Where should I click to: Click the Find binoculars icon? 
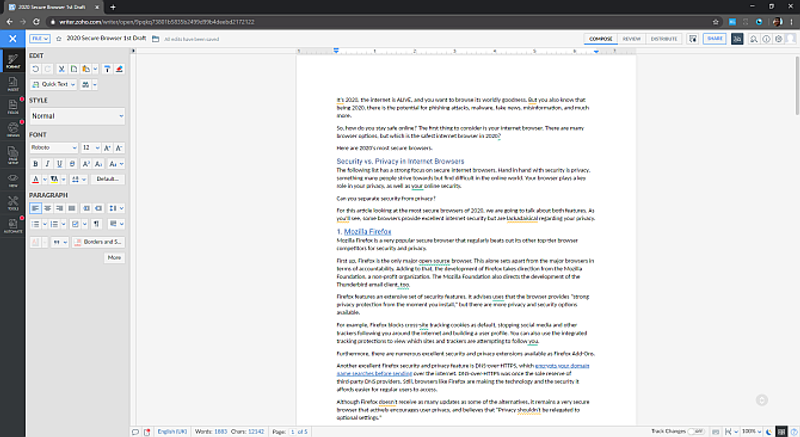tap(85, 84)
